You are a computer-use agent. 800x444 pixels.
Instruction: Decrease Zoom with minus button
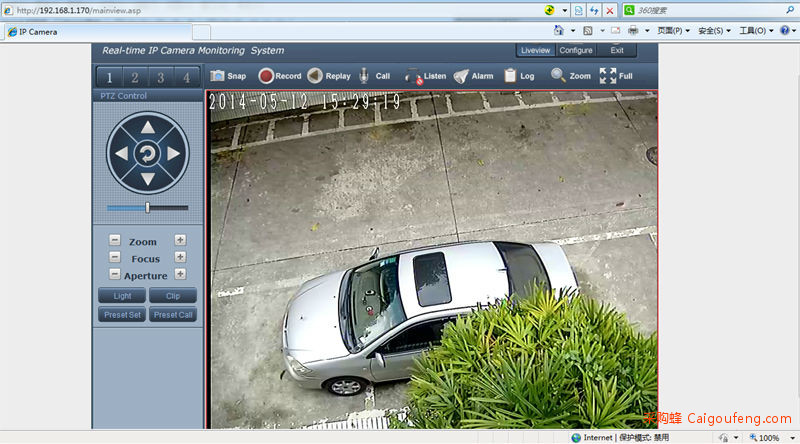(x=115, y=240)
